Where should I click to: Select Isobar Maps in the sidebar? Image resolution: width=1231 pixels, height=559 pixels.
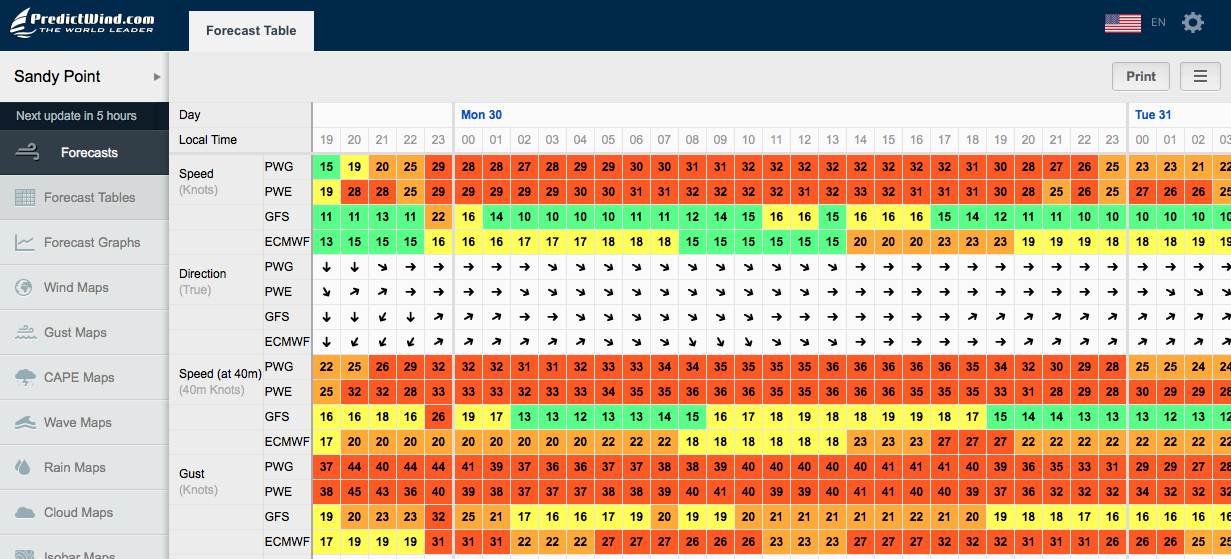coord(79,554)
